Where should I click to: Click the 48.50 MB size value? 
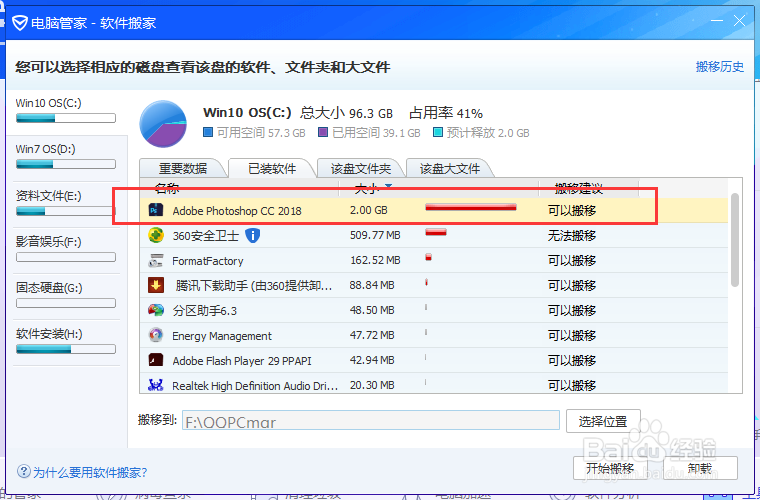[x=372, y=310]
